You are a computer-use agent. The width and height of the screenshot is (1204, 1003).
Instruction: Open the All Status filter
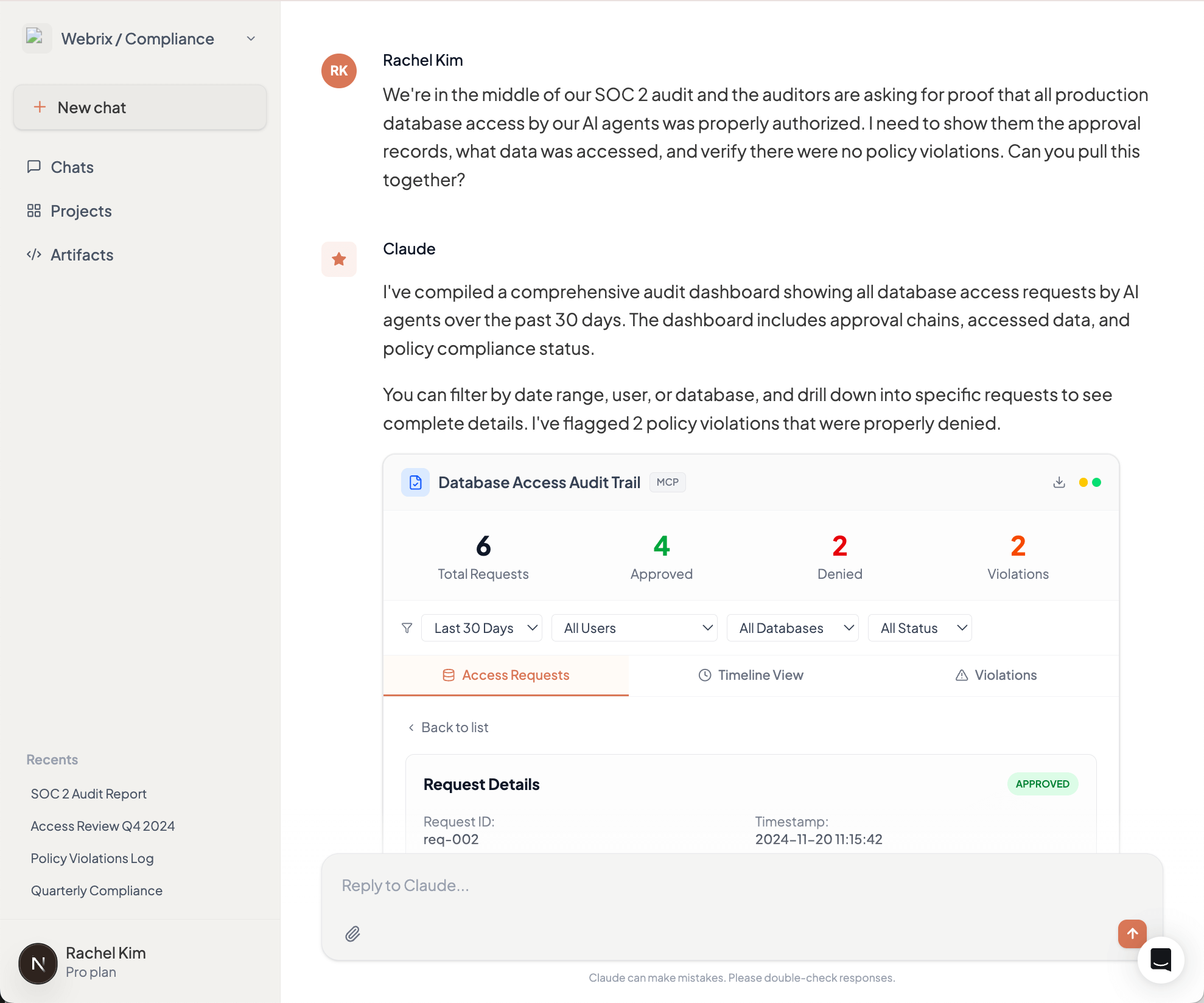click(x=920, y=627)
